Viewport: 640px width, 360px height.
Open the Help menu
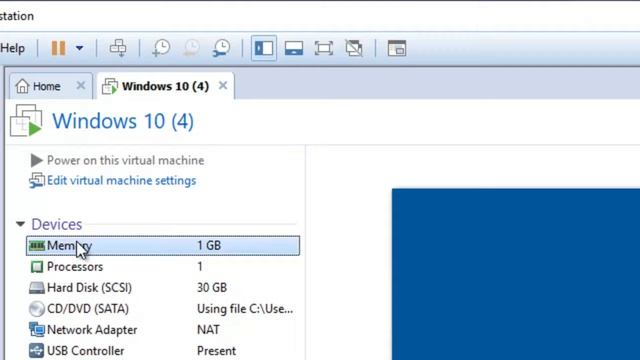(13, 48)
